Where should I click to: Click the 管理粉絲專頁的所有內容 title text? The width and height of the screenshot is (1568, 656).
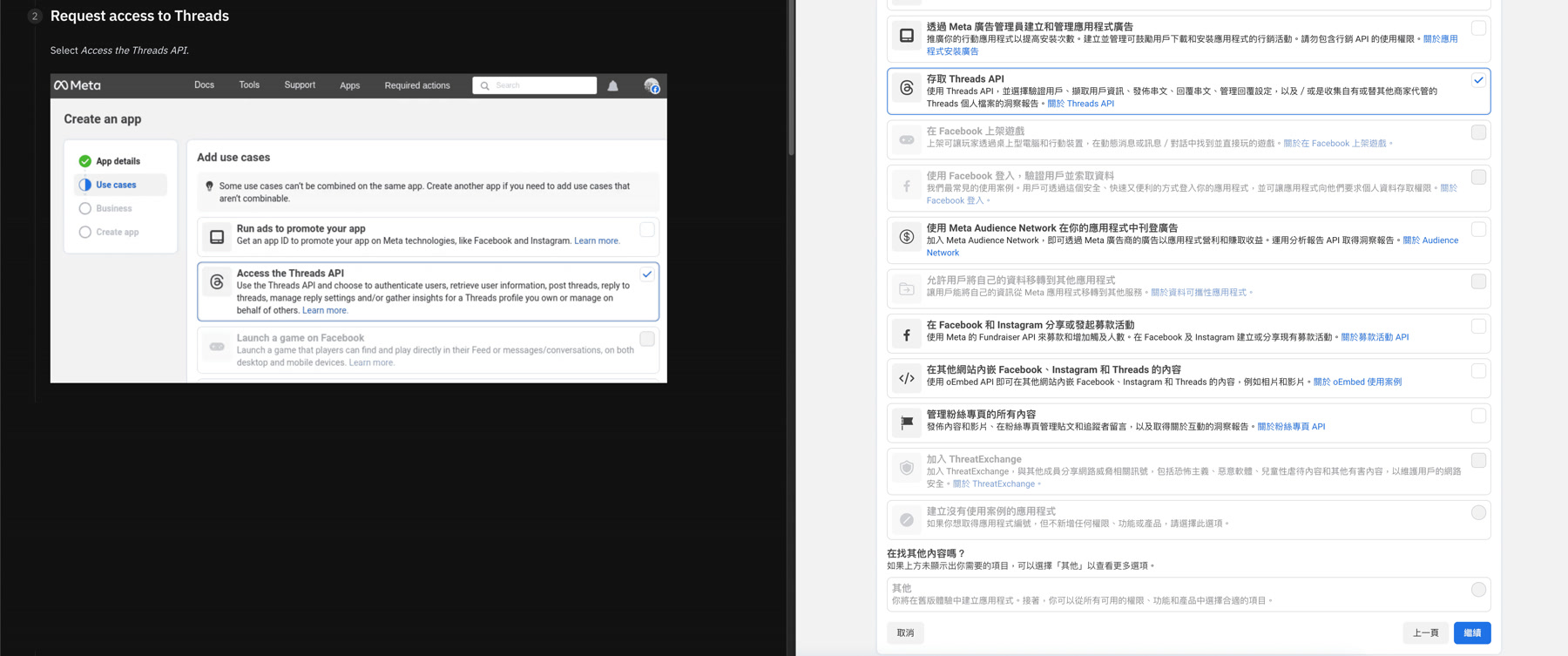[x=981, y=415]
